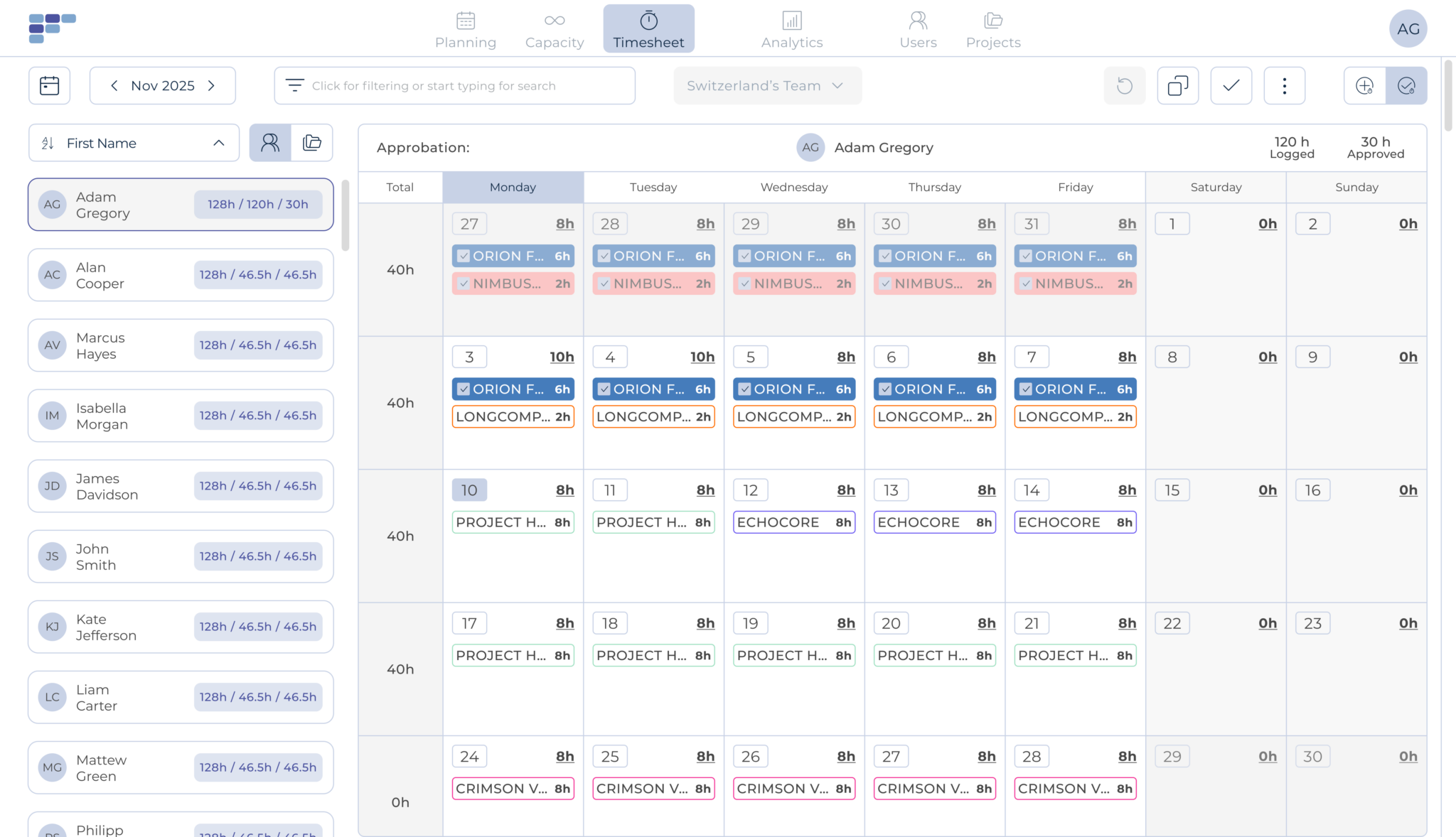Go to next month after Nov 2025
Image resolution: width=1456 pixels, height=837 pixels.
pyautogui.click(x=211, y=86)
